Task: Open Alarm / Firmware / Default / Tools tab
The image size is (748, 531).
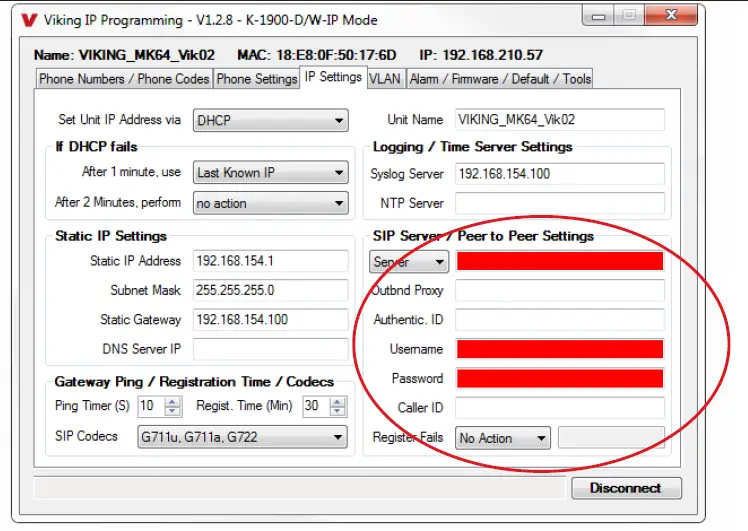Action: [500, 79]
